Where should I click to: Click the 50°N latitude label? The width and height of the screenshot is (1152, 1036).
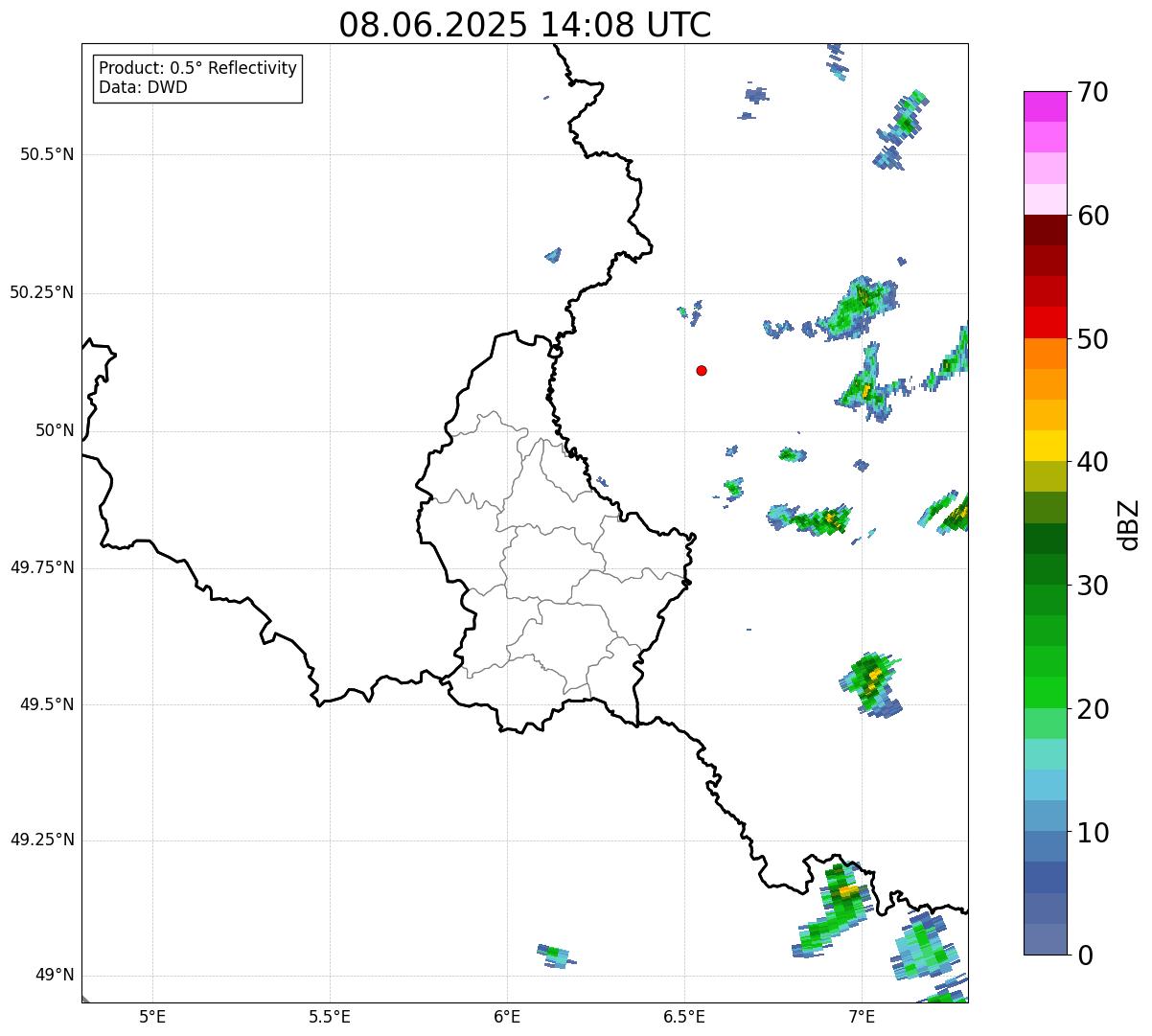[x=55, y=430]
